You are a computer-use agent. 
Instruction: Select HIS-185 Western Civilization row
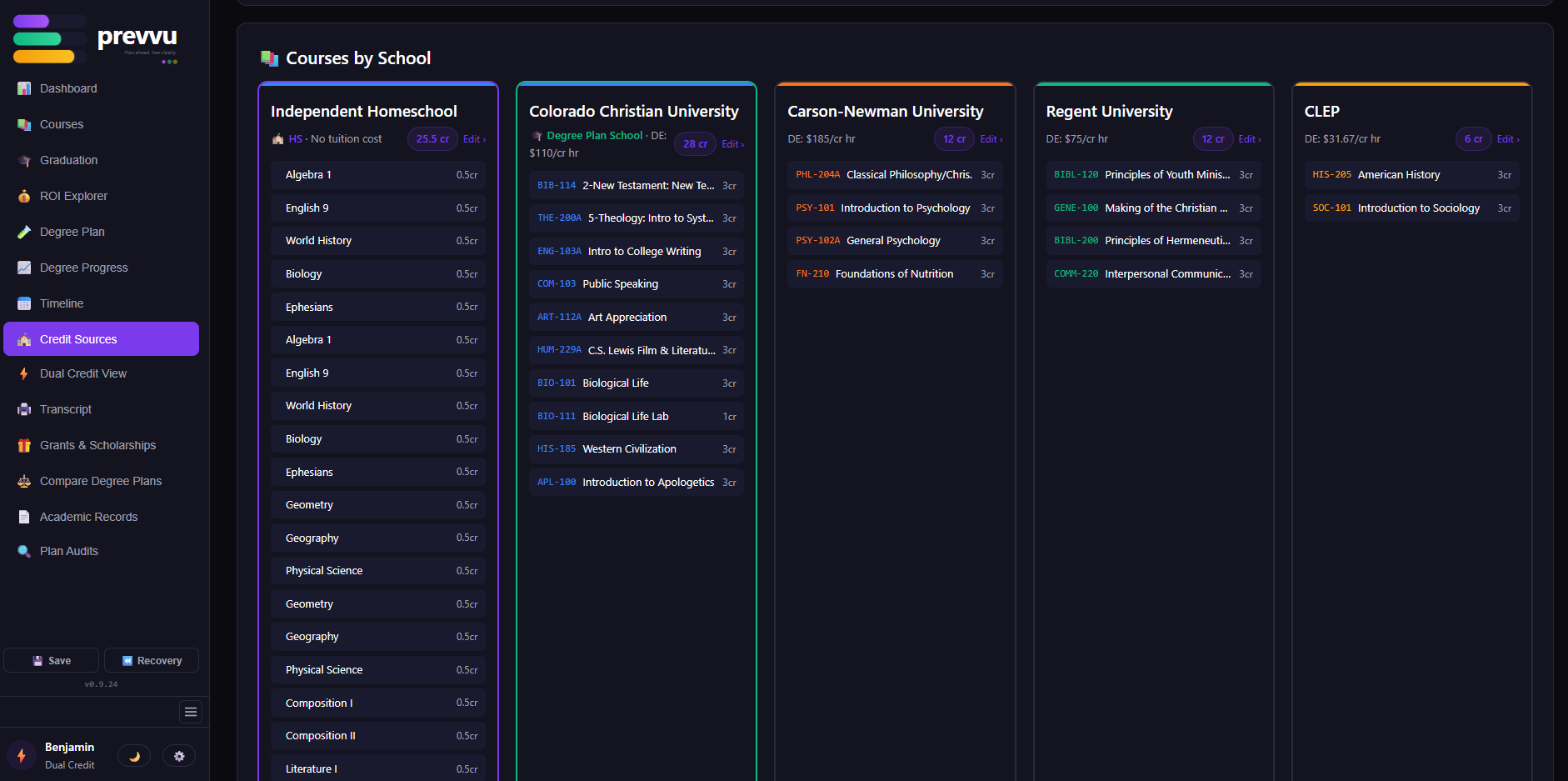(637, 449)
